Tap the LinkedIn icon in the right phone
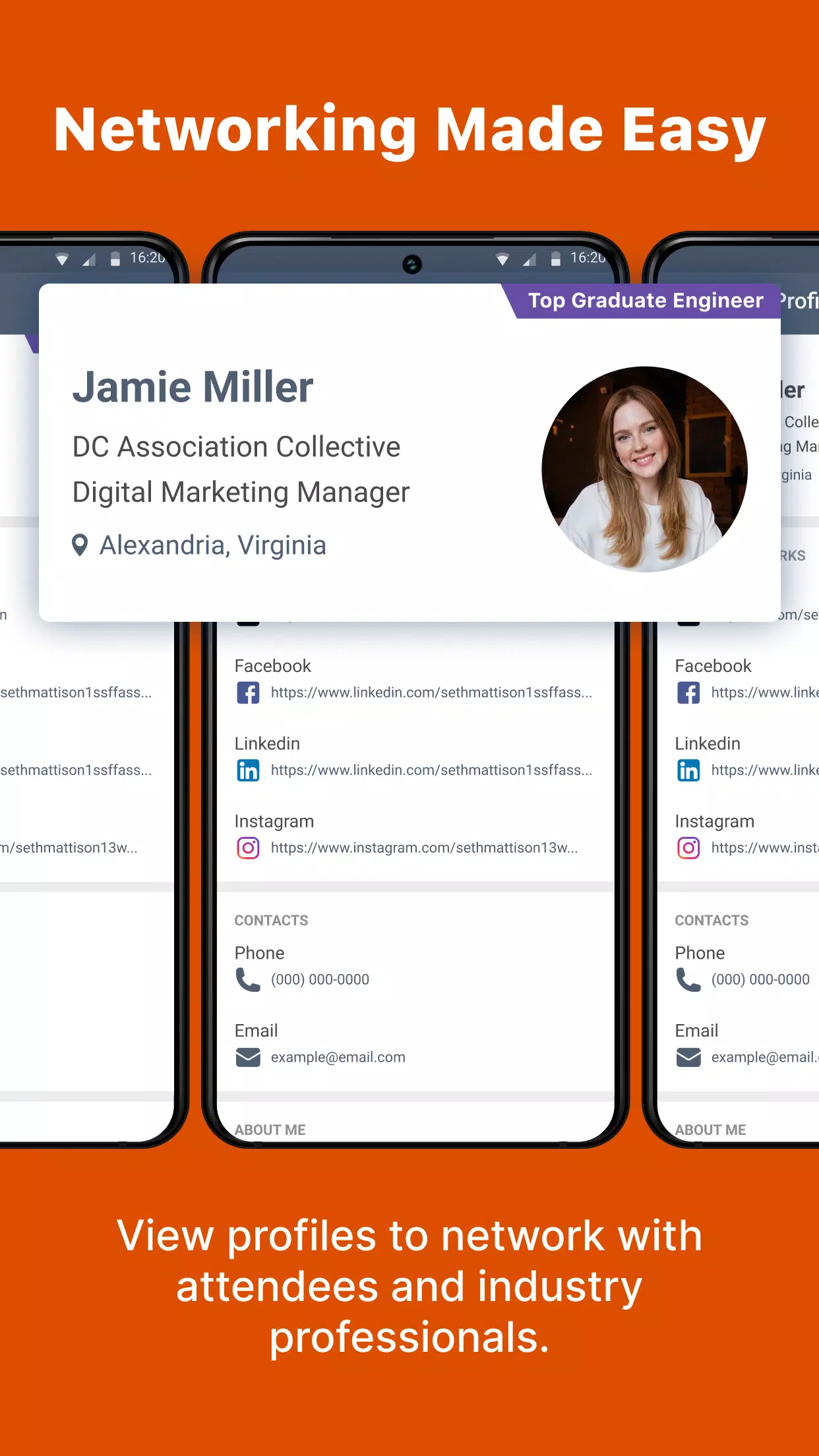Image resolution: width=819 pixels, height=1456 pixels. (x=688, y=770)
